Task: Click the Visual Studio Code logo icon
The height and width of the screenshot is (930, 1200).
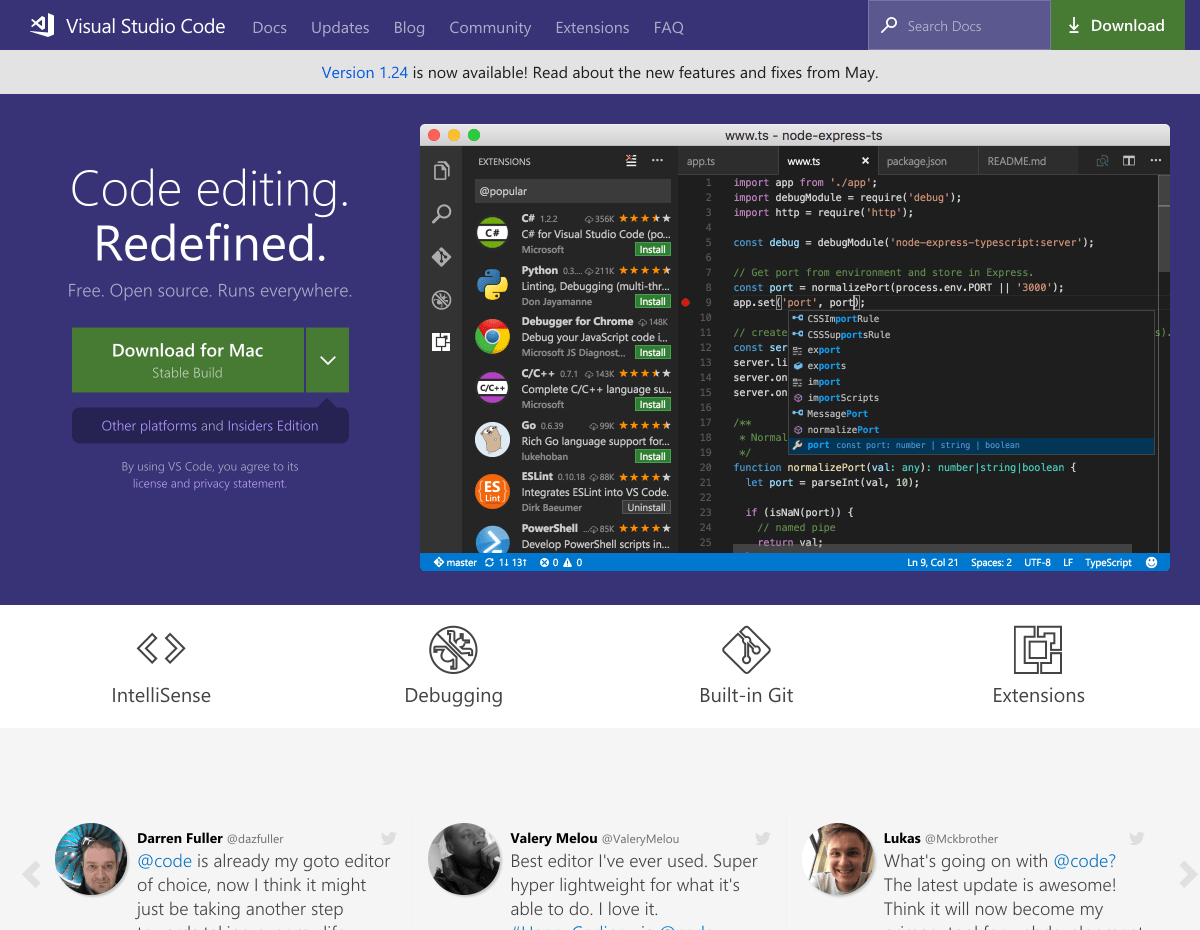Action: [43, 26]
